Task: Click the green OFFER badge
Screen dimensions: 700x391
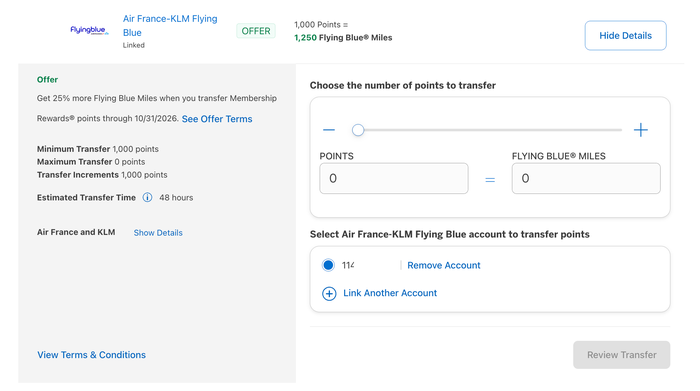Action: (256, 31)
